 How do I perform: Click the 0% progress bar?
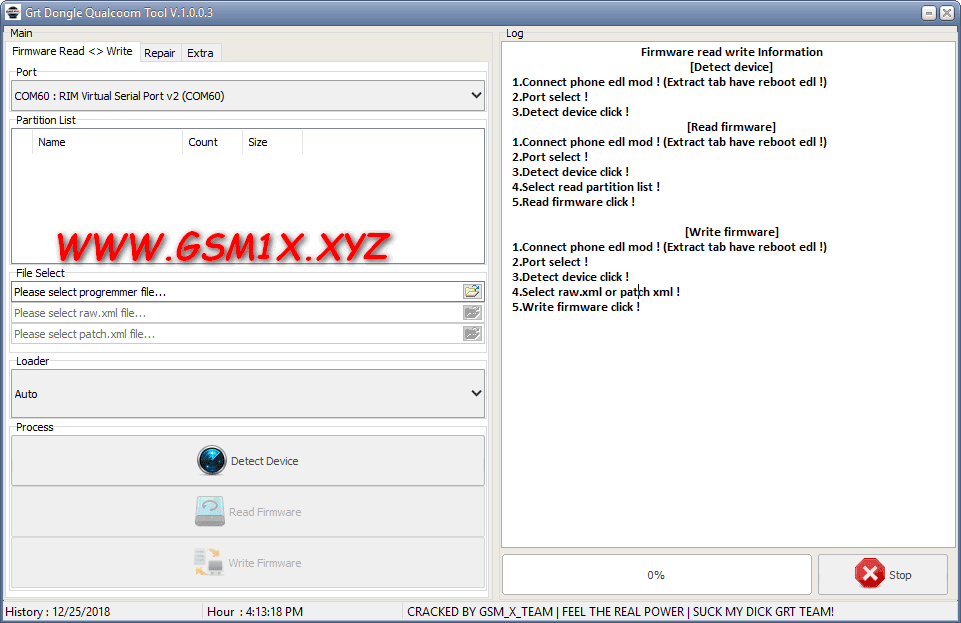click(x=656, y=575)
